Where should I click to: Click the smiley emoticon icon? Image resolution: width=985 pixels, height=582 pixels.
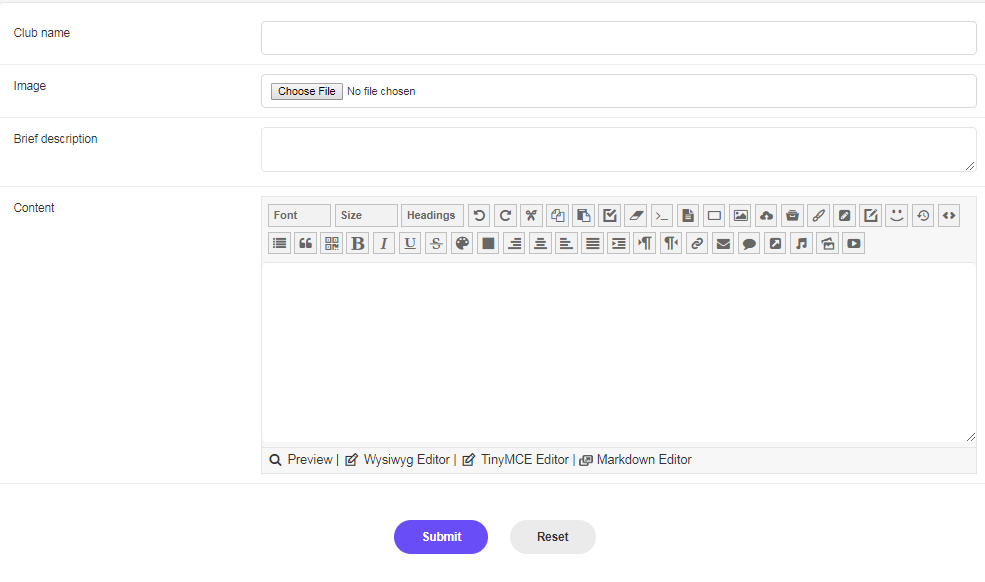896,216
